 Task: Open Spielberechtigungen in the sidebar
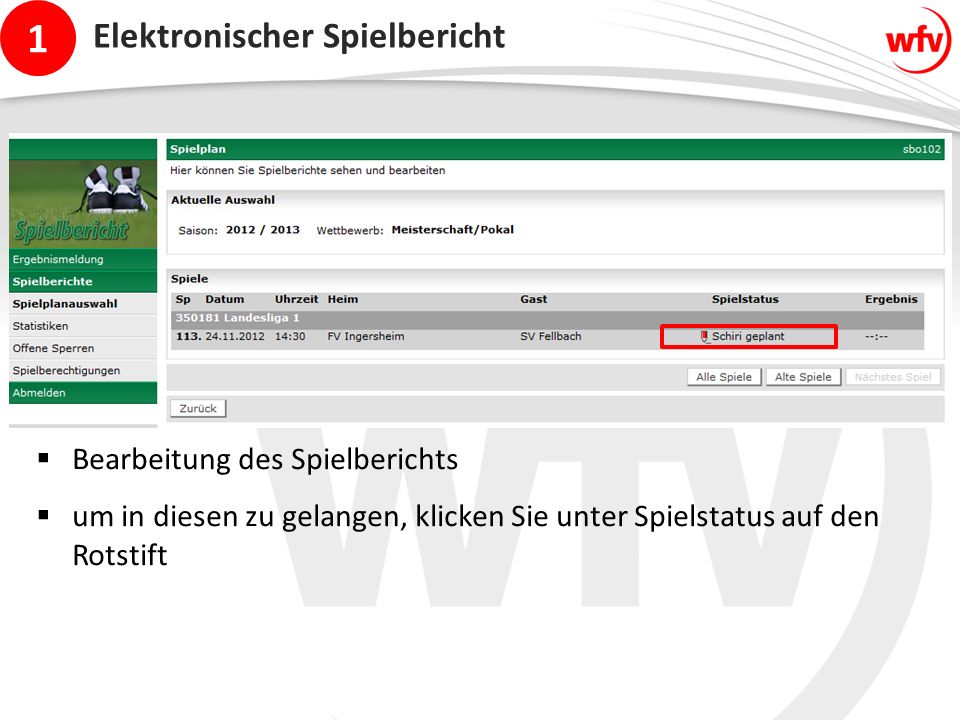pos(83,370)
